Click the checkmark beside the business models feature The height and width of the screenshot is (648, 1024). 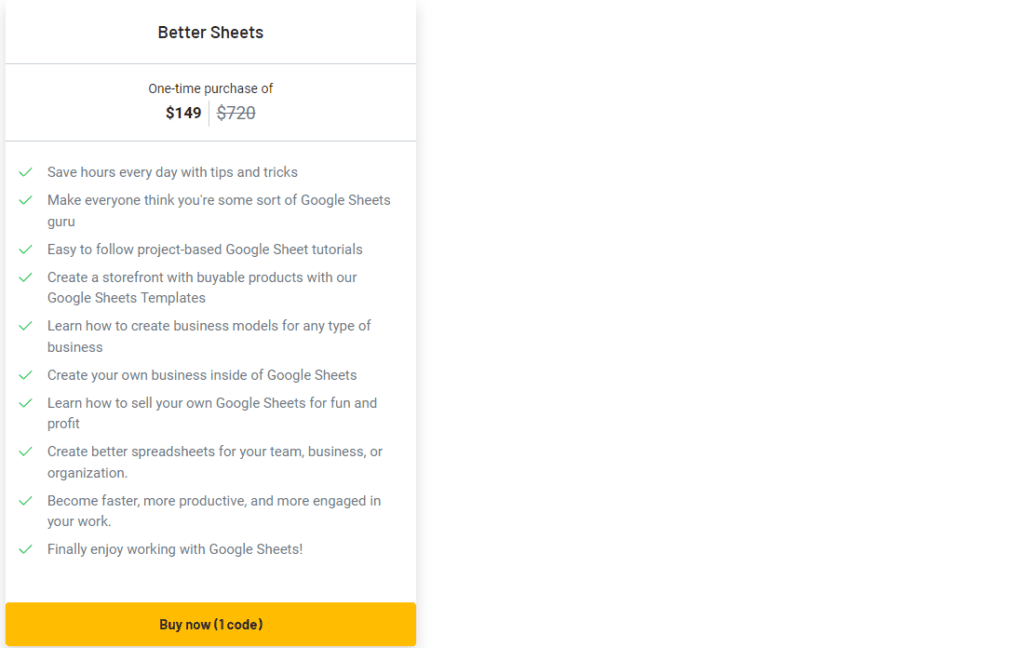25,326
